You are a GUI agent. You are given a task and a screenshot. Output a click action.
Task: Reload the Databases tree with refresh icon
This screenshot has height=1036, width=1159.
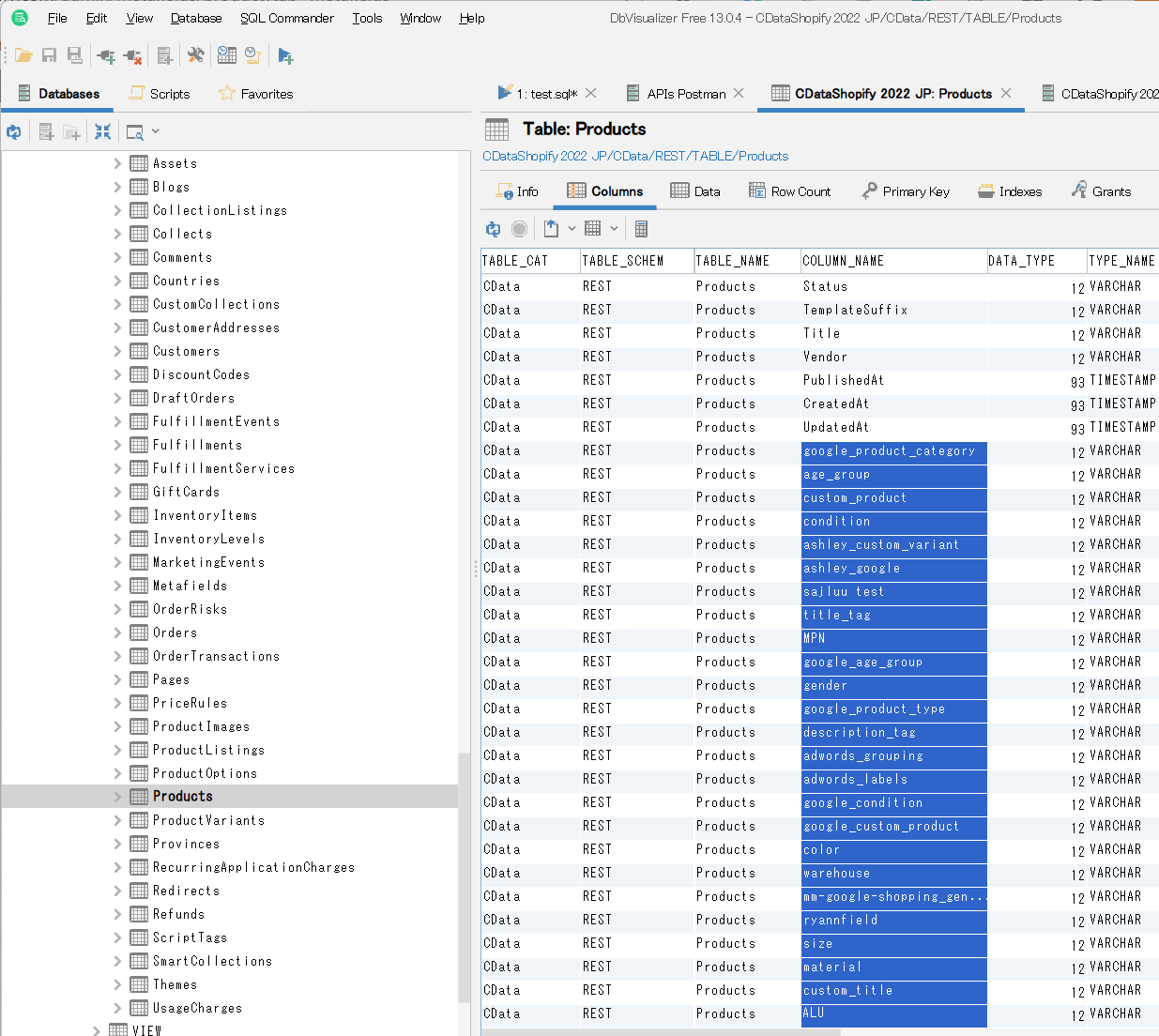14,132
